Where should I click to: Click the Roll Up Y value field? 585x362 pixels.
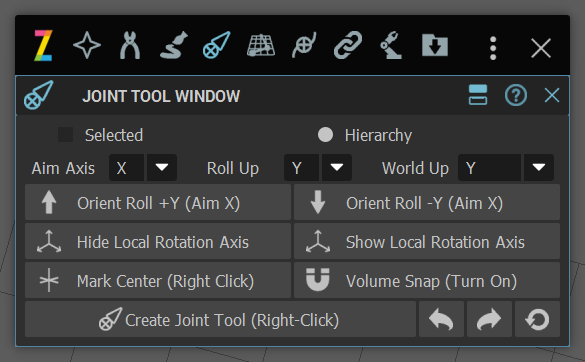click(x=301, y=168)
